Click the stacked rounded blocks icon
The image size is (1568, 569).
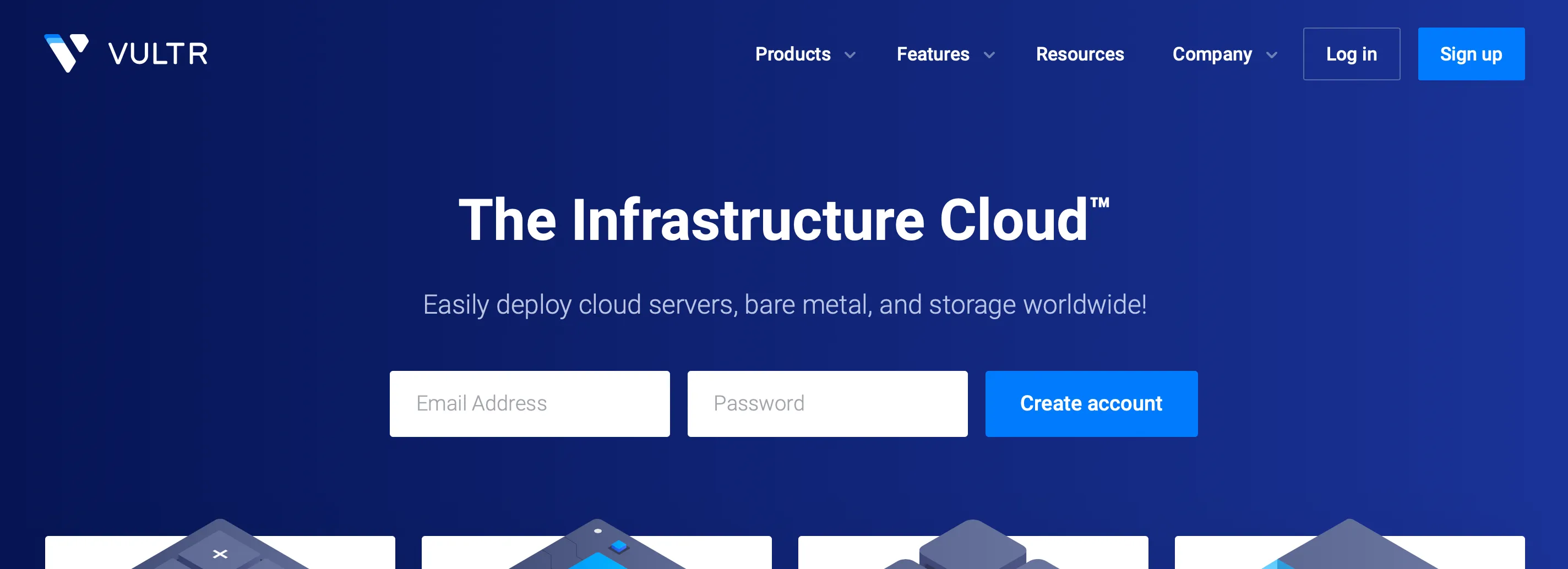pyautogui.click(x=973, y=548)
